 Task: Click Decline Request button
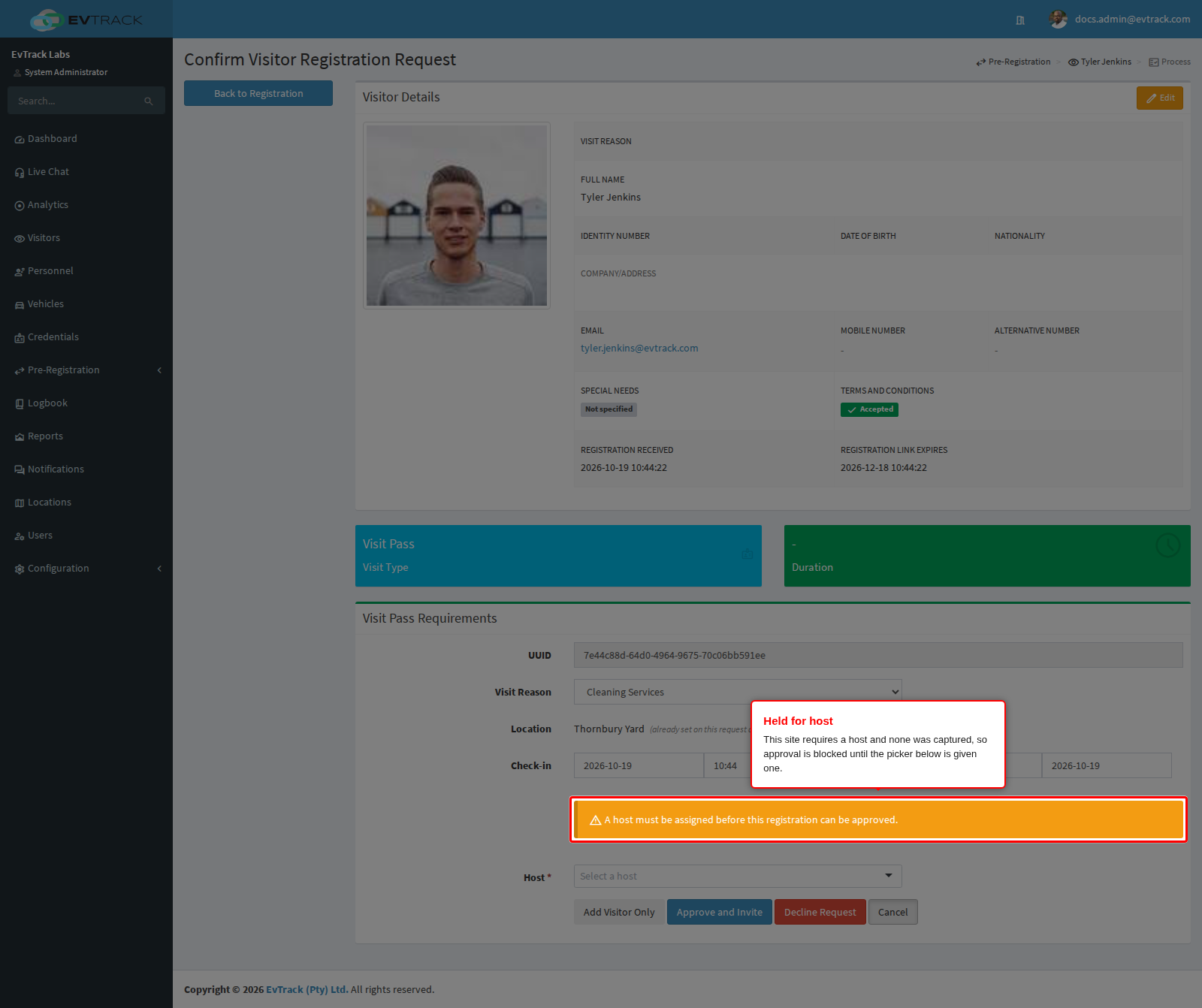[x=820, y=912]
